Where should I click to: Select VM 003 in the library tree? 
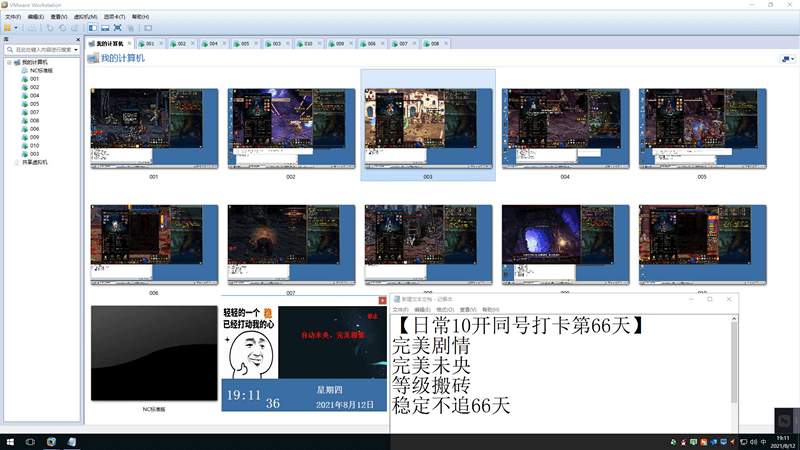click(31, 154)
